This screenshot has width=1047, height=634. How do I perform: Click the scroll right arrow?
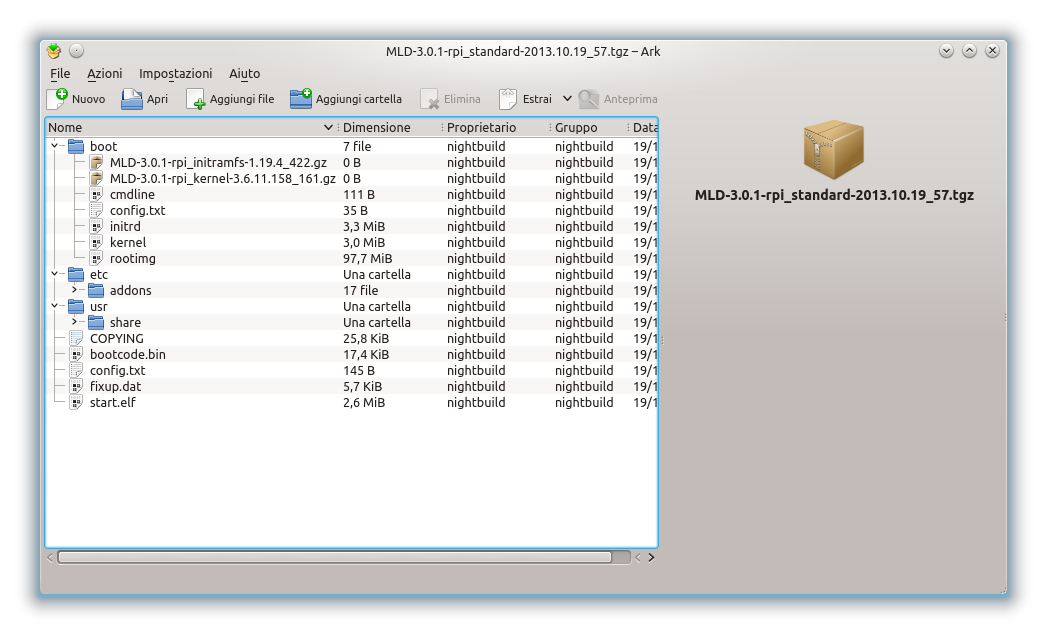pos(651,557)
